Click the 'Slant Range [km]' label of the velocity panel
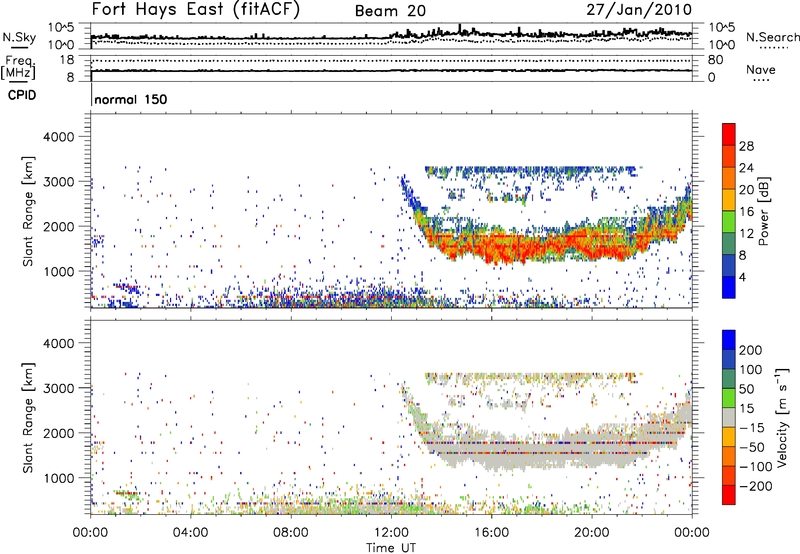The width and height of the screenshot is (800, 554). point(28,417)
